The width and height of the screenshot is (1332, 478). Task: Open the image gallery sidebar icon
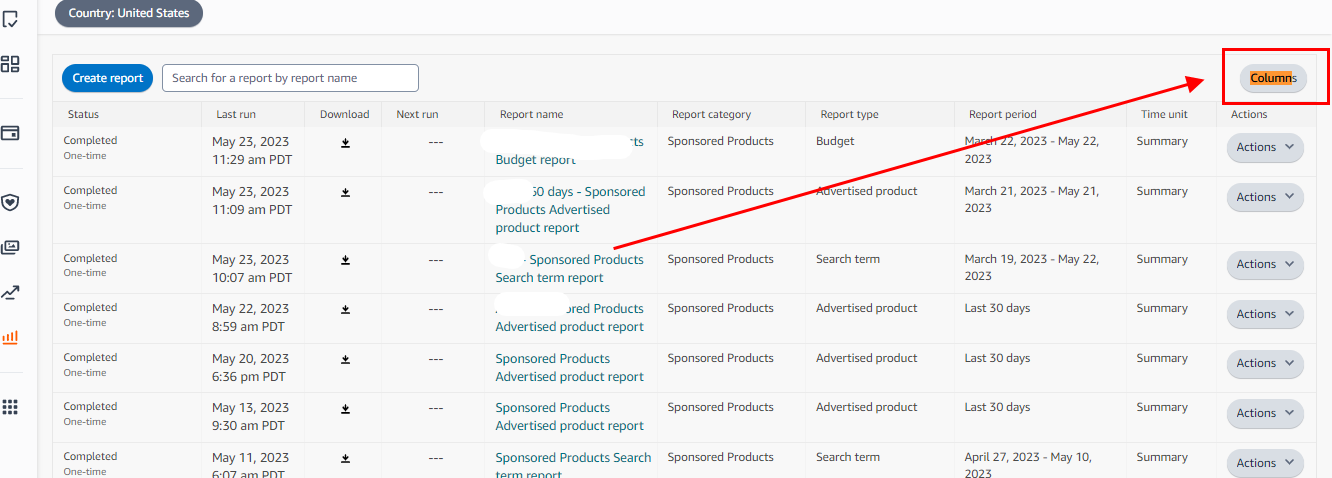pos(11,247)
